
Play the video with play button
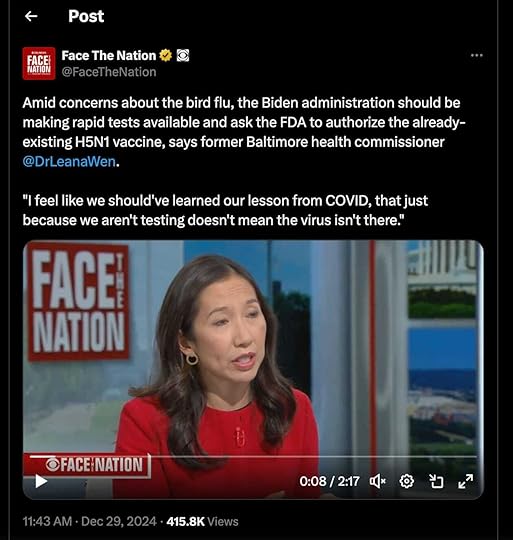(41, 481)
